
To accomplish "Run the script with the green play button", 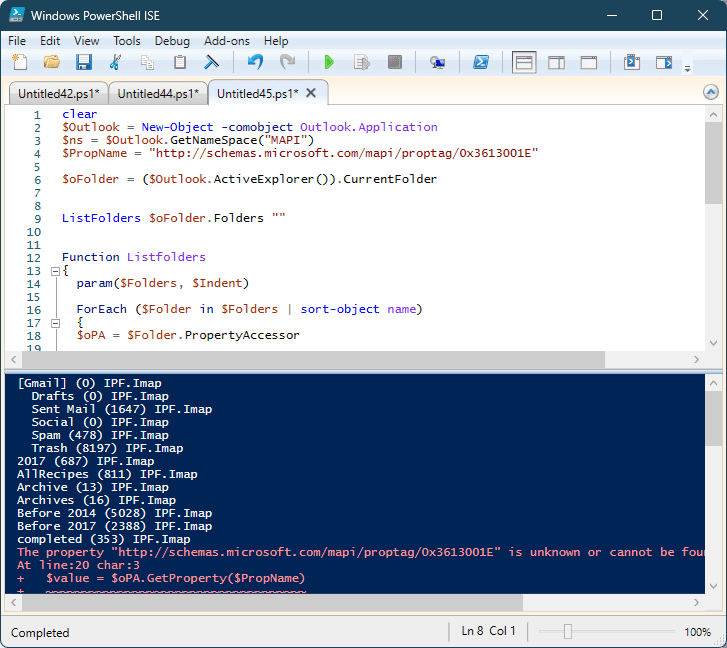I will (x=329, y=63).
